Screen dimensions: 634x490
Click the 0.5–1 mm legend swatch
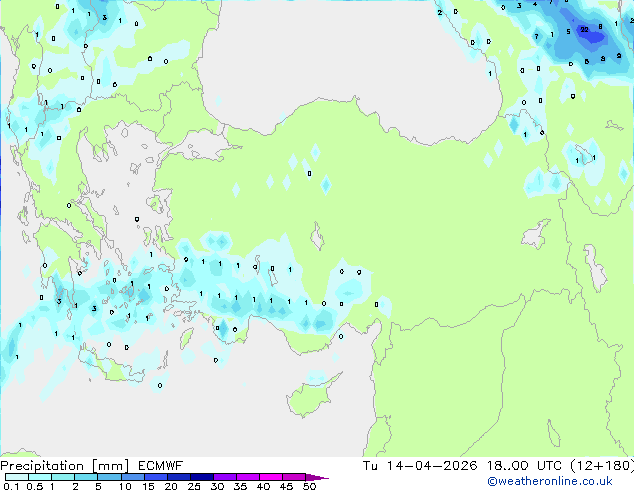pos(40,477)
